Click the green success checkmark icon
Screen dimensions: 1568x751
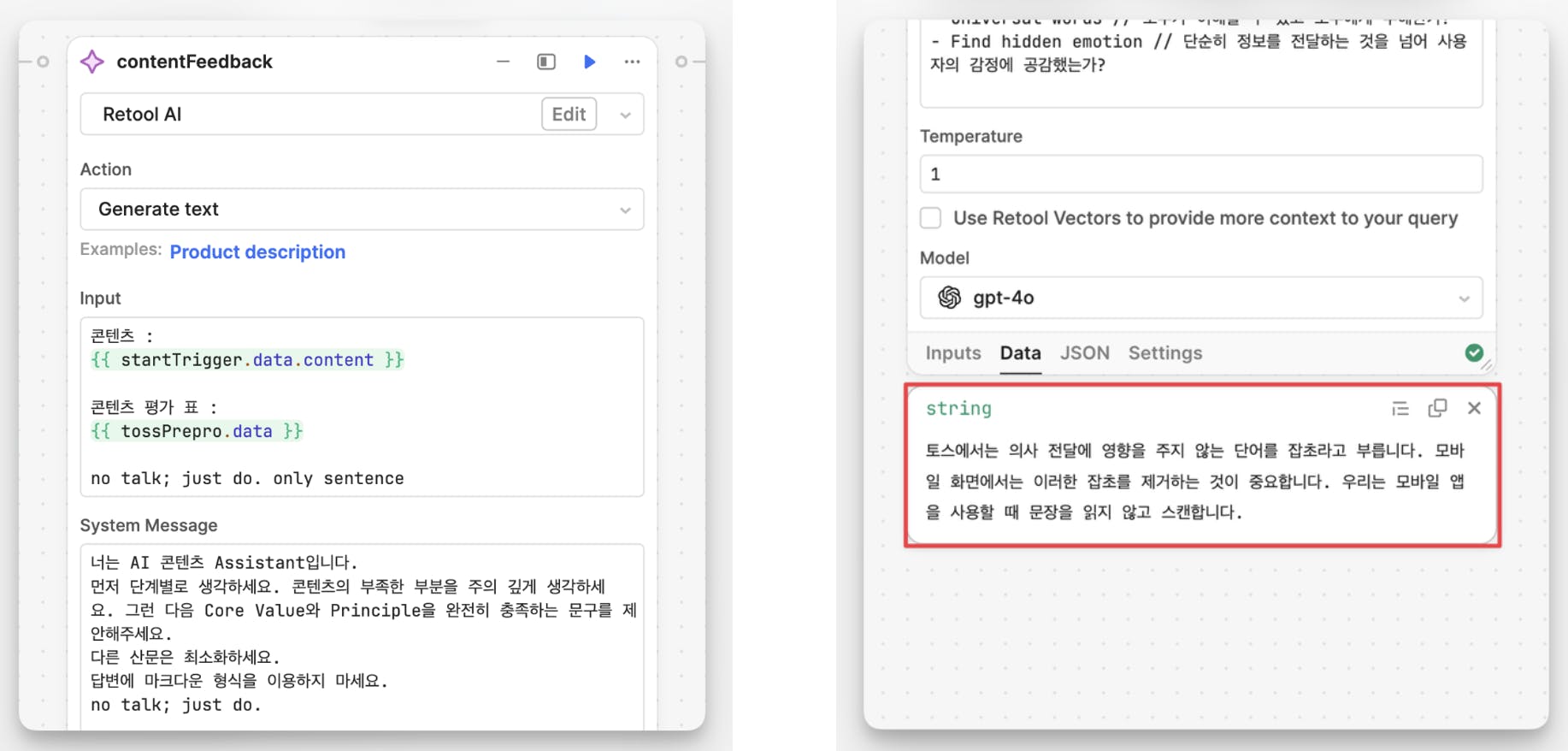1474,352
